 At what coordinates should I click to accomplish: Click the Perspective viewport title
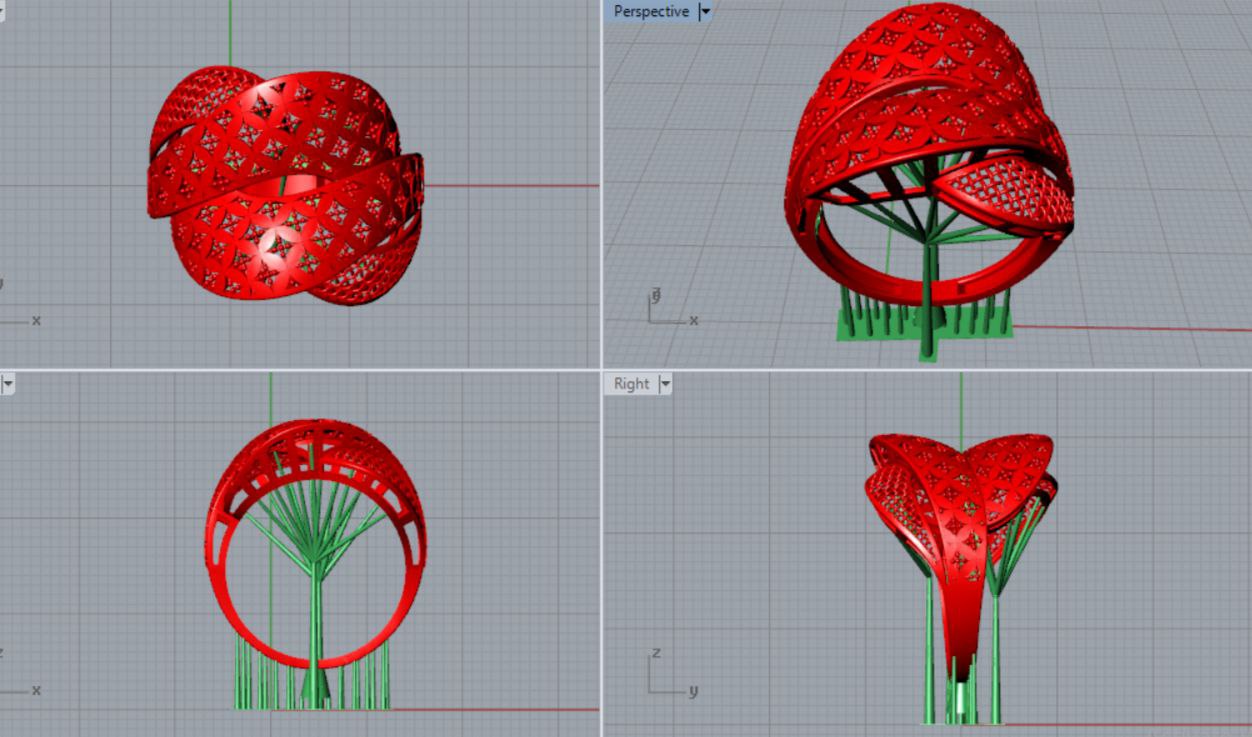coord(651,12)
